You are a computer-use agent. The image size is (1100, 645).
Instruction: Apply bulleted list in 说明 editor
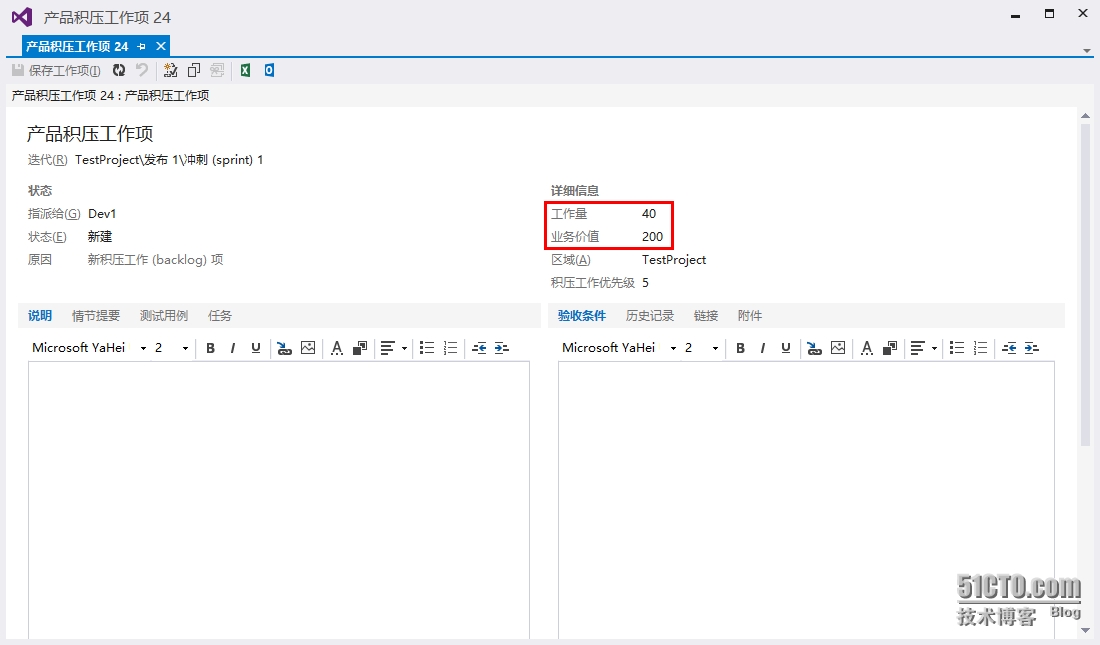[427, 348]
